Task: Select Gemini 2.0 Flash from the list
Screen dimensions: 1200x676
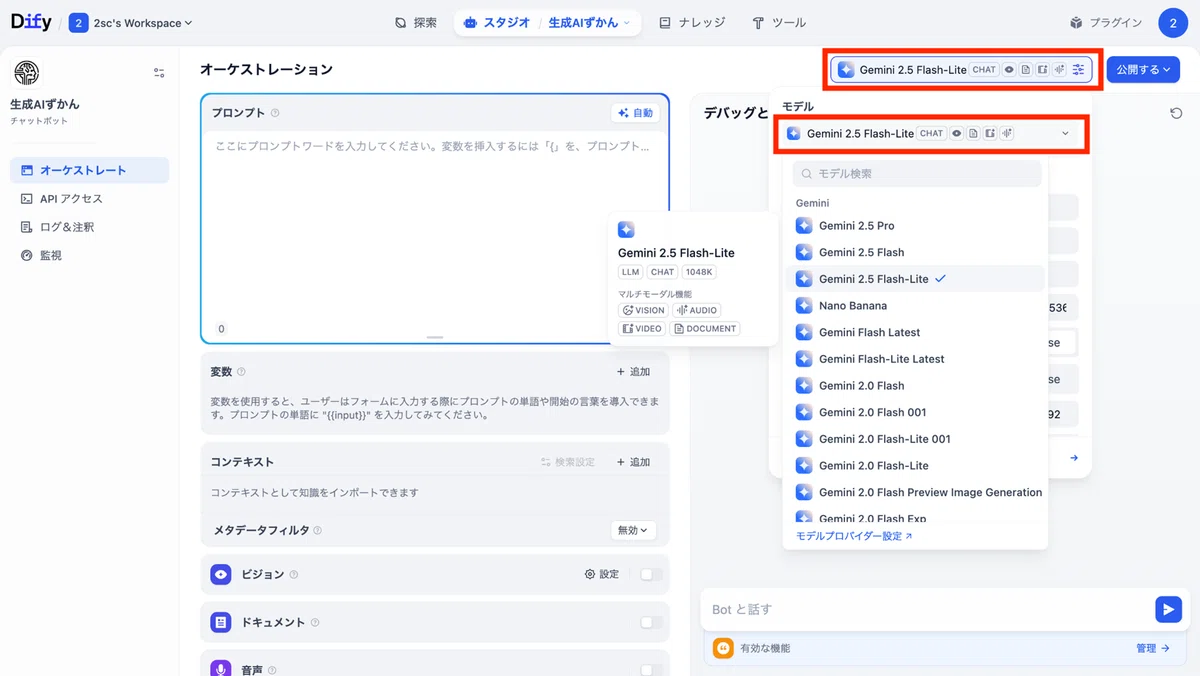Action: tap(917, 385)
